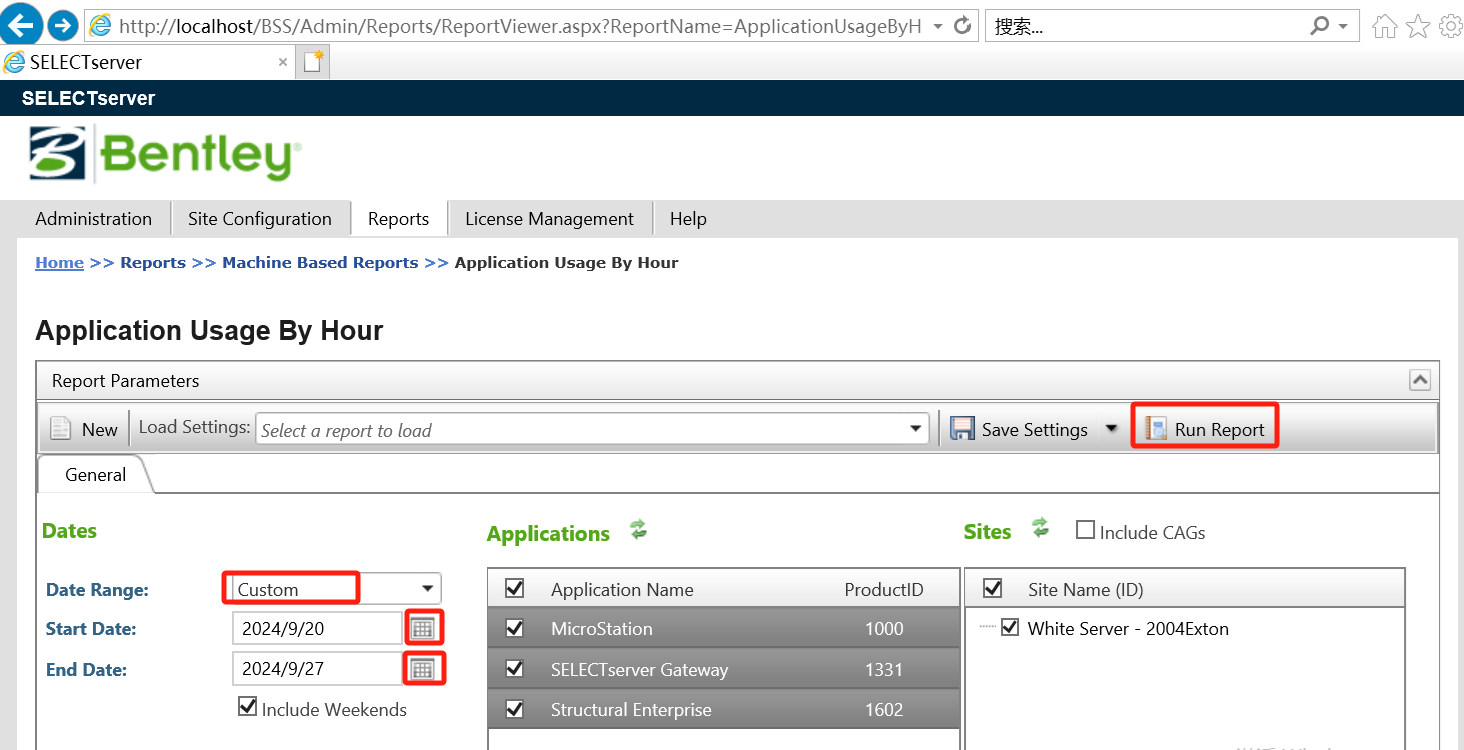This screenshot has height=750, width=1464.
Task: Expand the Save Settings dropdown arrow
Action: pyautogui.click(x=1111, y=429)
